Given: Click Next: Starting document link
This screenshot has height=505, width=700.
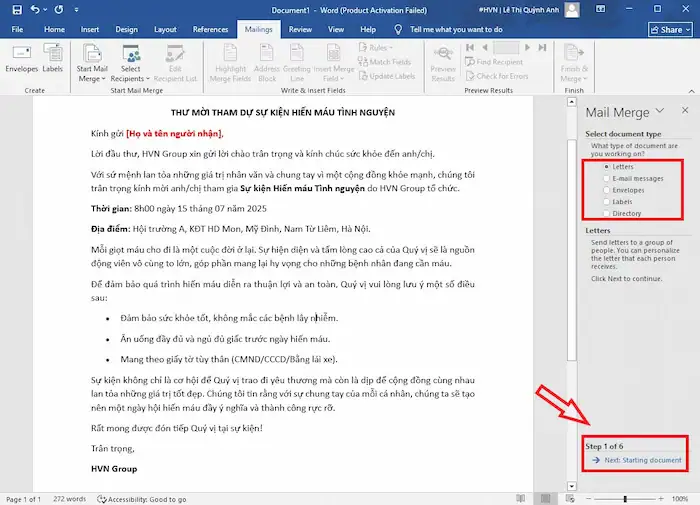Looking at the screenshot, I should [643, 460].
